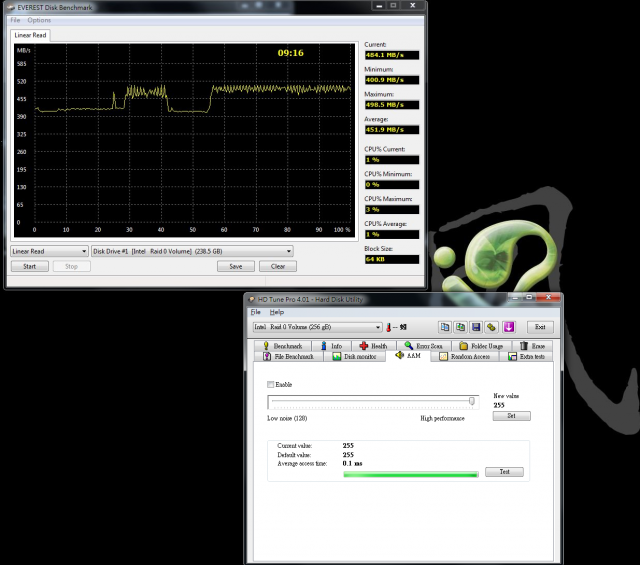640x565 pixels.
Task: Click the Current value 255 entry
Action: [348, 445]
